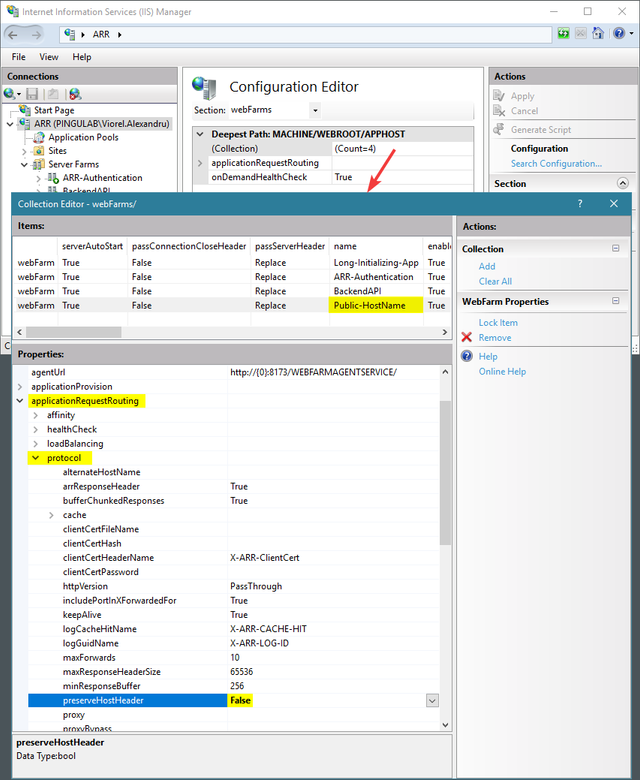Image resolution: width=640 pixels, height=780 pixels.
Task: Click the Cancel icon in Actions pane
Action: click(x=499, y=110)
